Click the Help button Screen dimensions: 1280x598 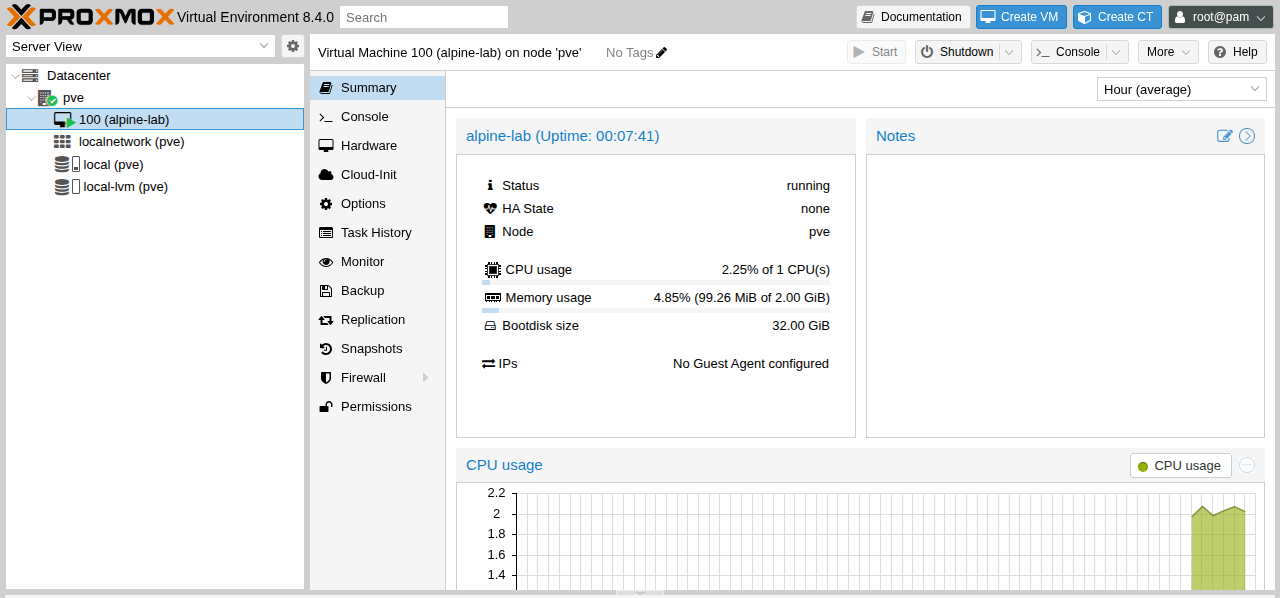coord(1237,52)
